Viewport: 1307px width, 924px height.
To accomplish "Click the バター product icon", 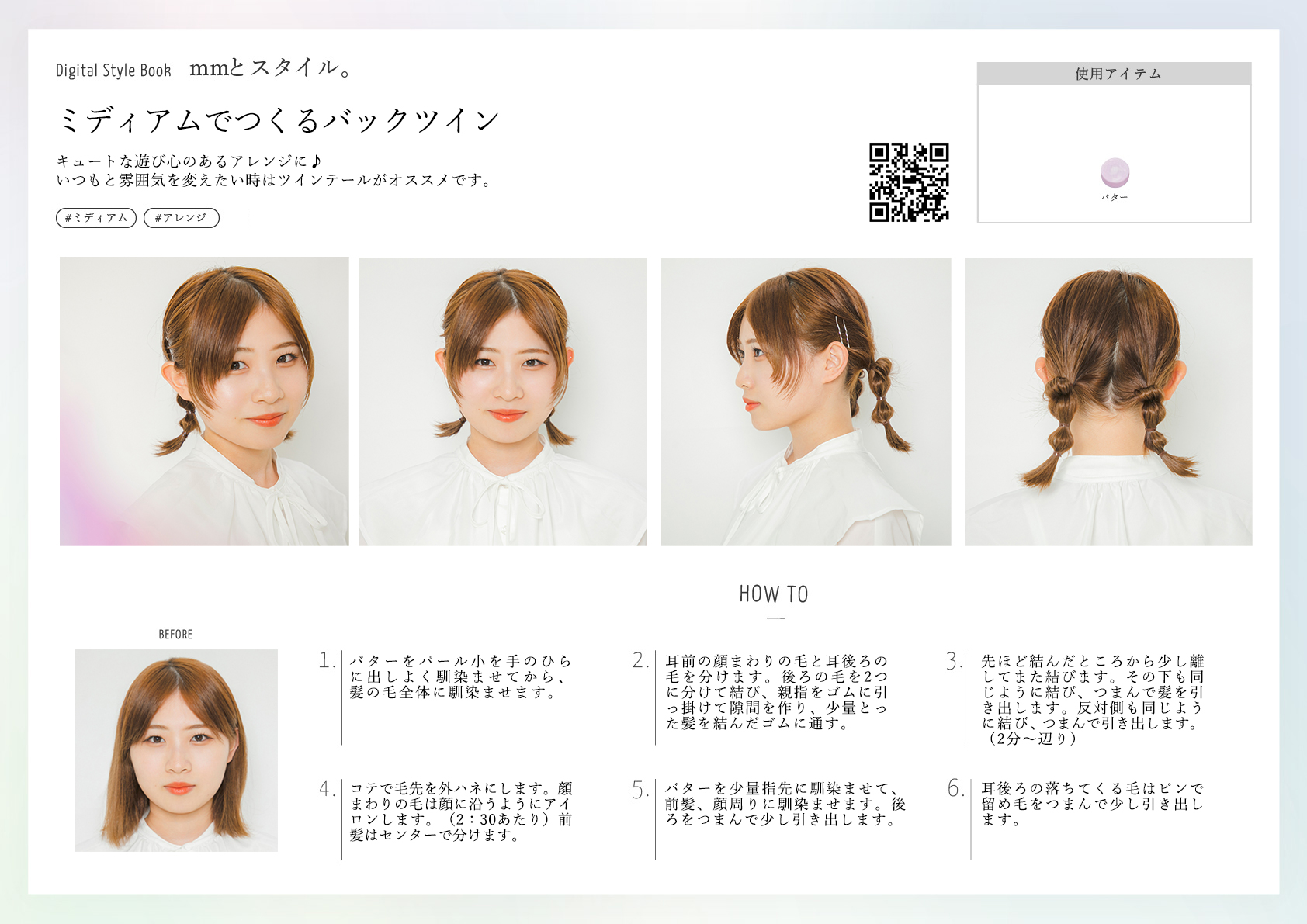I will point(1115,172).
